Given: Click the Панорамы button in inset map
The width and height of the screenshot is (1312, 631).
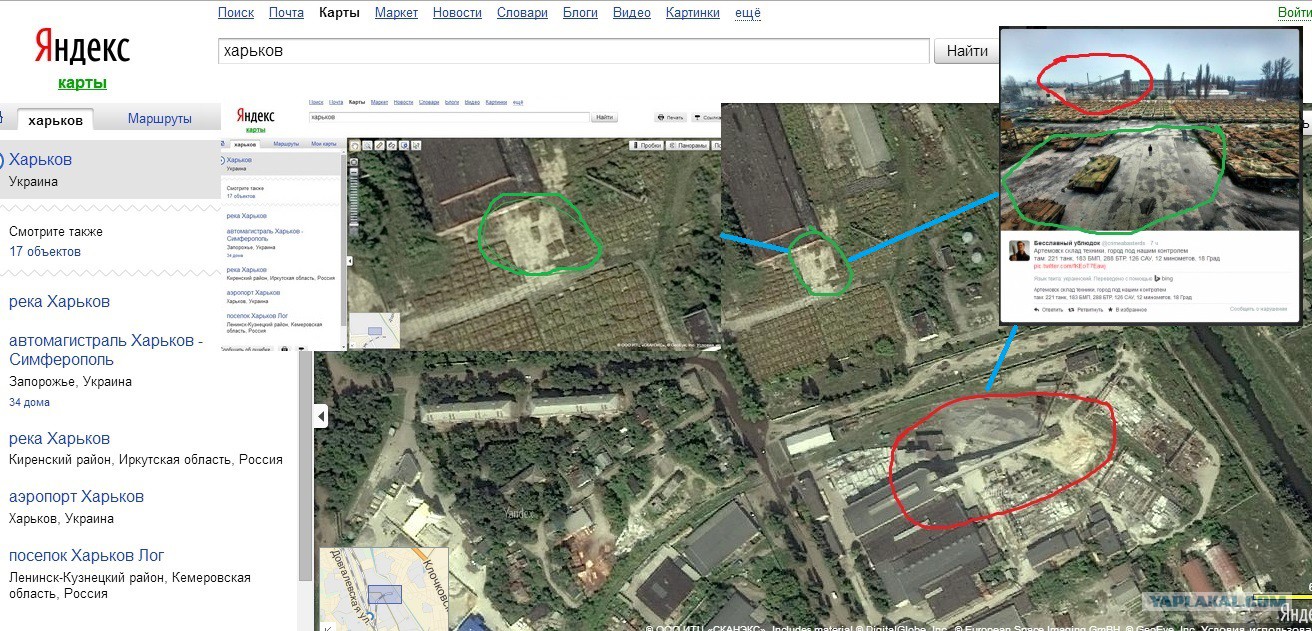Looking at the screenshot, I should pyautogui.click(x=686, y=145).
